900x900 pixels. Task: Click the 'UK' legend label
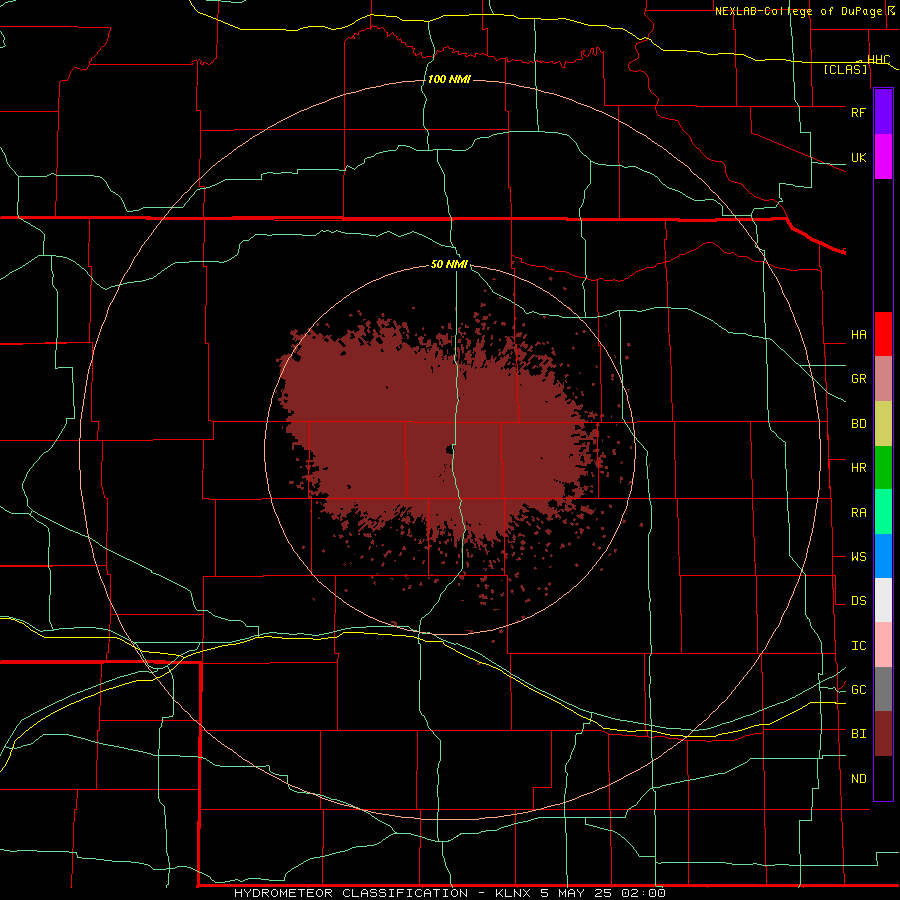(x=858, y=157)
